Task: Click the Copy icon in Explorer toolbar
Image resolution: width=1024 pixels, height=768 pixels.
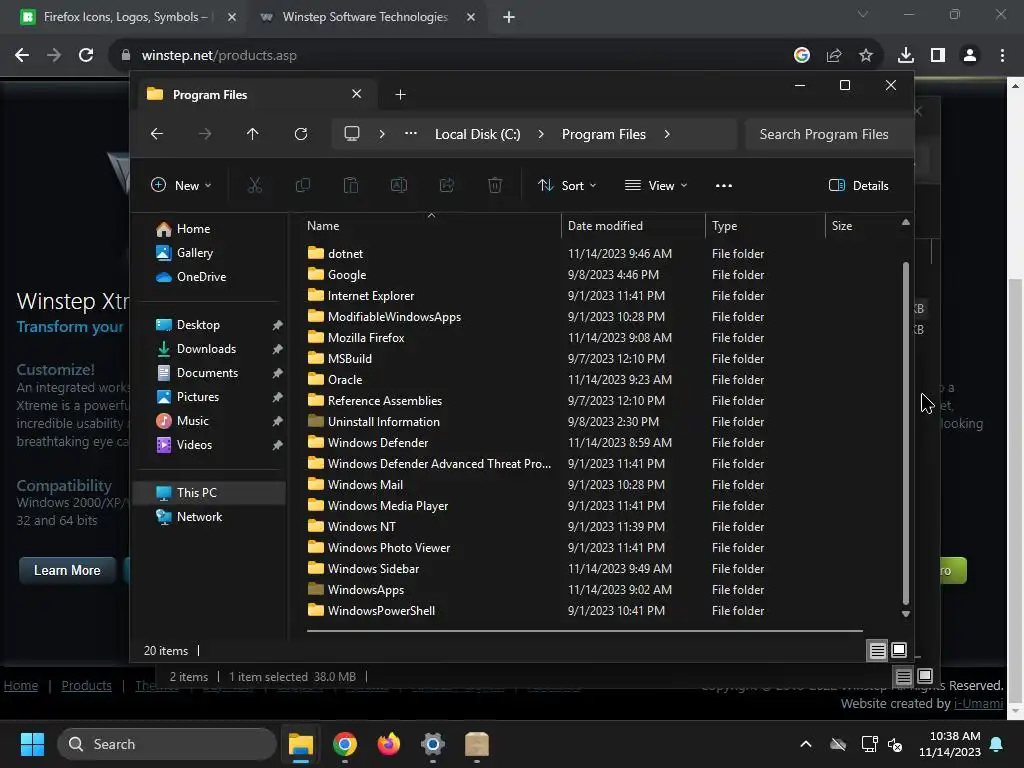Action: point(302,185)
